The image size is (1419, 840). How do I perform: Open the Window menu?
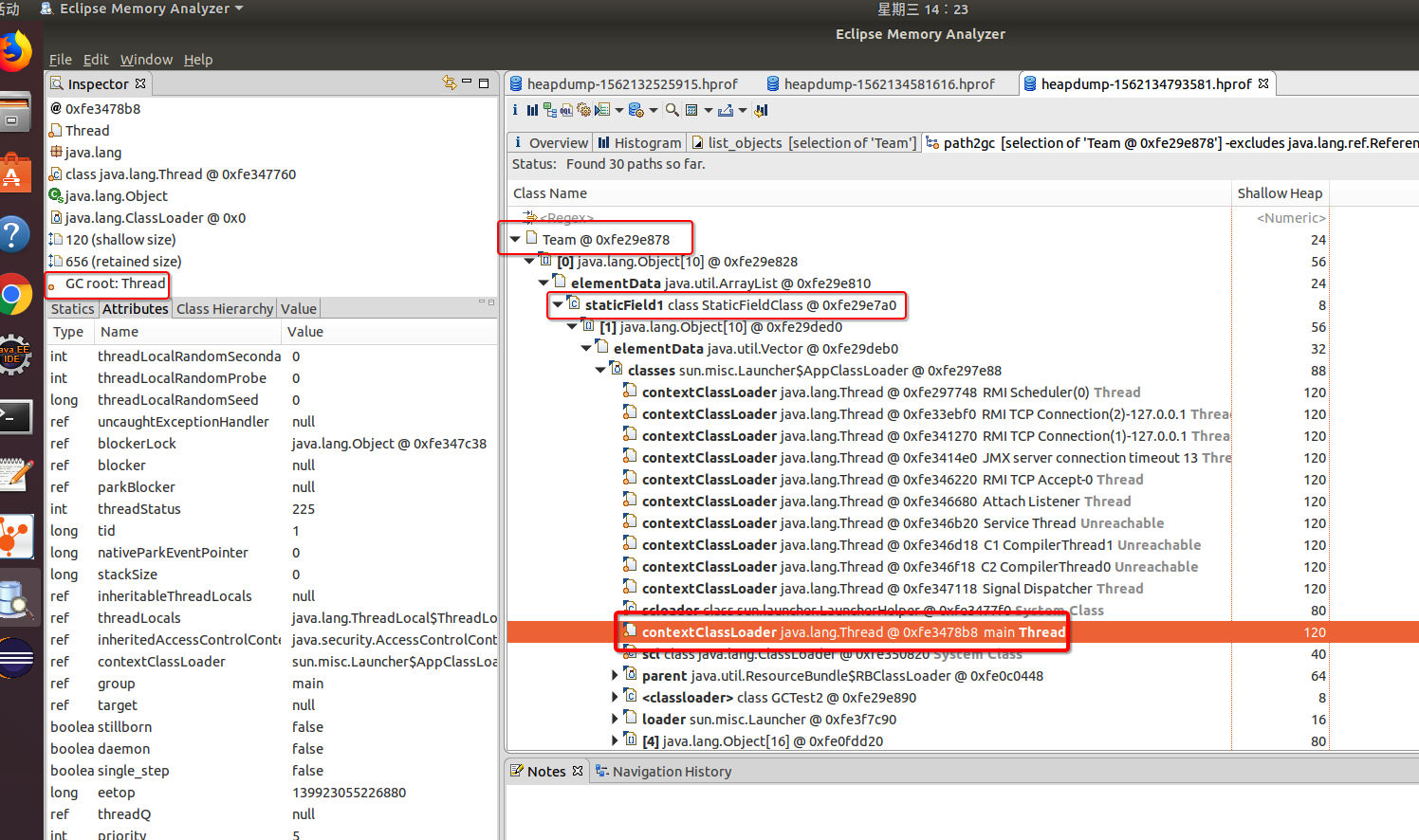click(146, 59)
